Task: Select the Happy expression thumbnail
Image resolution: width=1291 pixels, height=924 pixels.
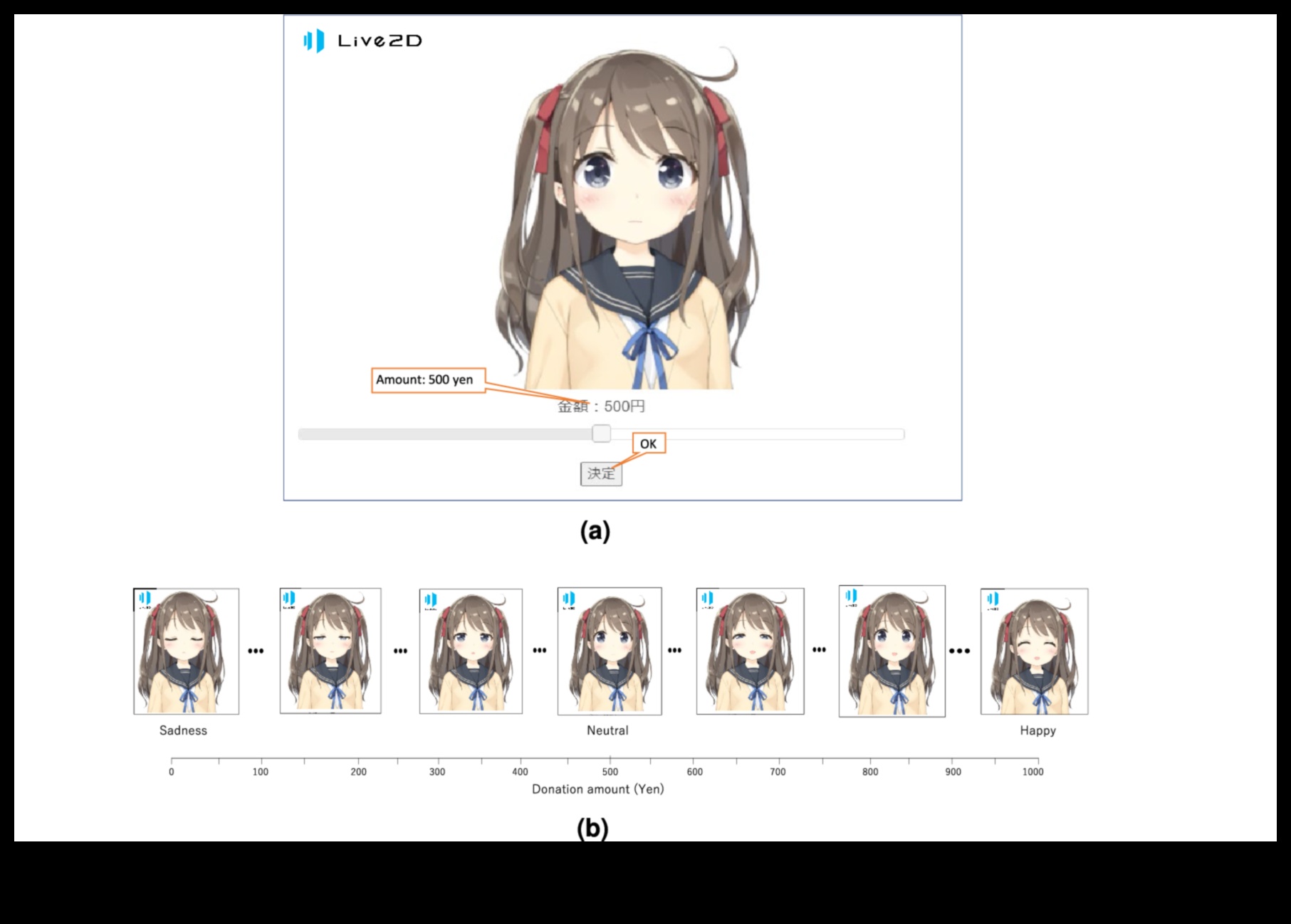Action: point(1034,651)
